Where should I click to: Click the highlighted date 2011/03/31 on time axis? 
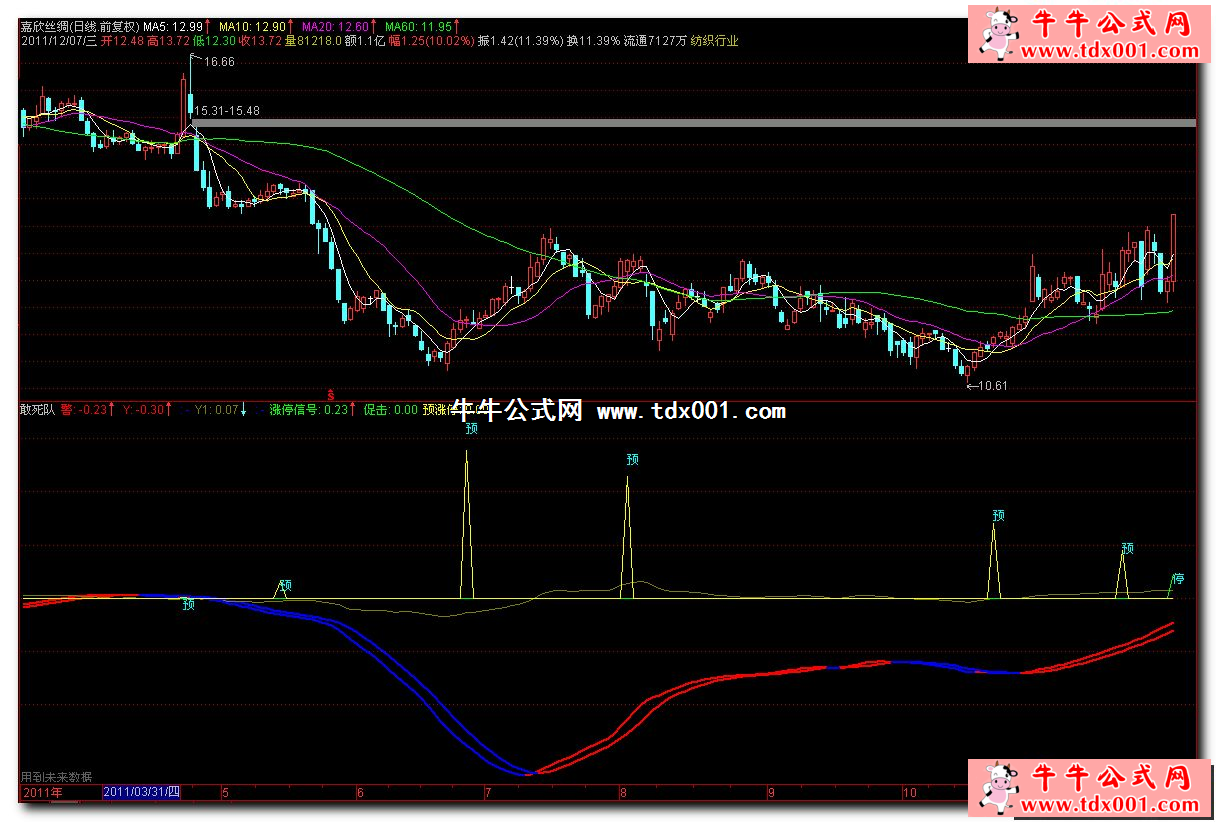pyautogui.click(x=141, y=793)
